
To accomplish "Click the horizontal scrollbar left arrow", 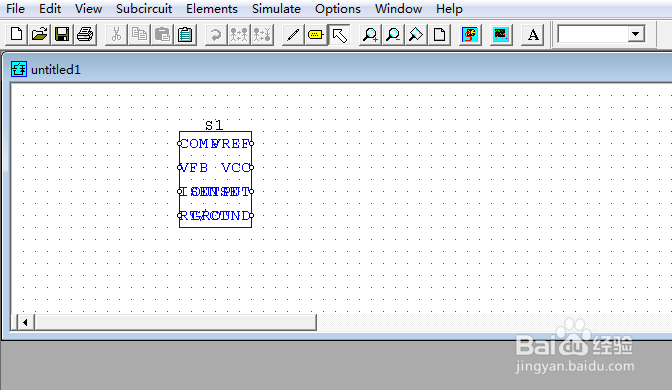I will [25, 322].
